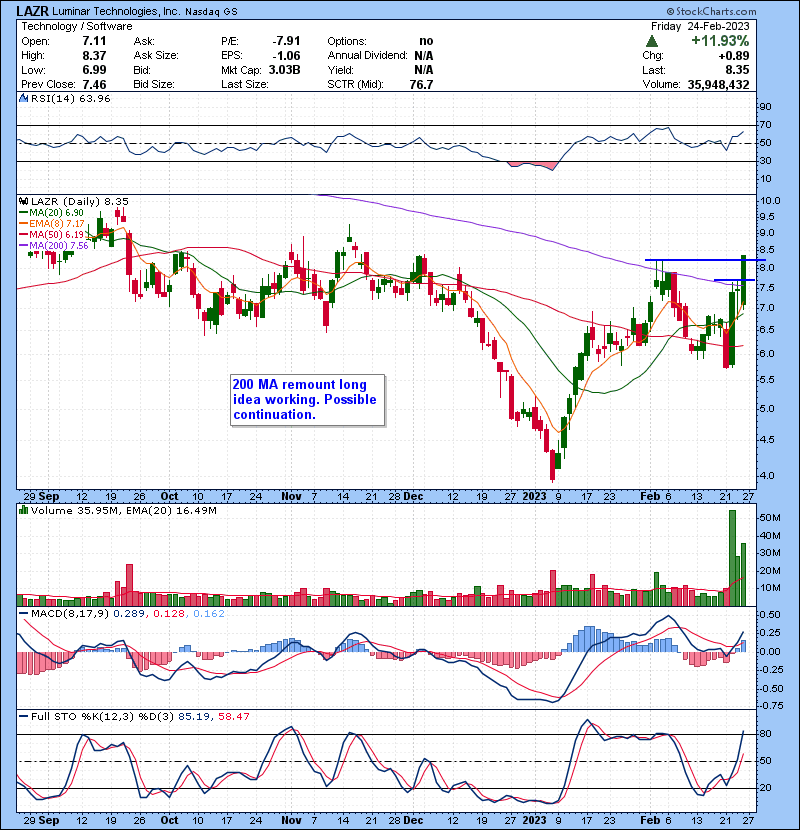The image size is (800, 830).
Task: Click the stochastic %K value 85.19
Action: point(192,716)
